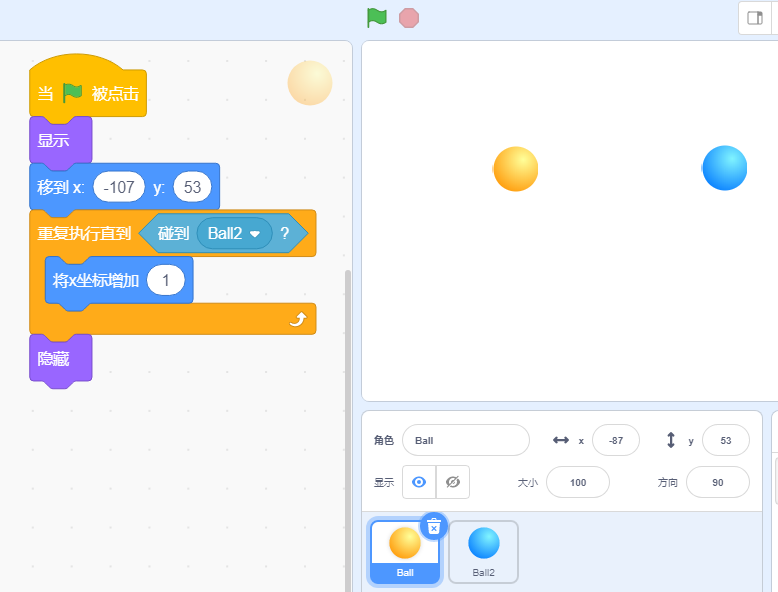The height and width of the screenshot is (592, 778).
Task: Click the code area vertical scrollbar
Action: (348, 431)
